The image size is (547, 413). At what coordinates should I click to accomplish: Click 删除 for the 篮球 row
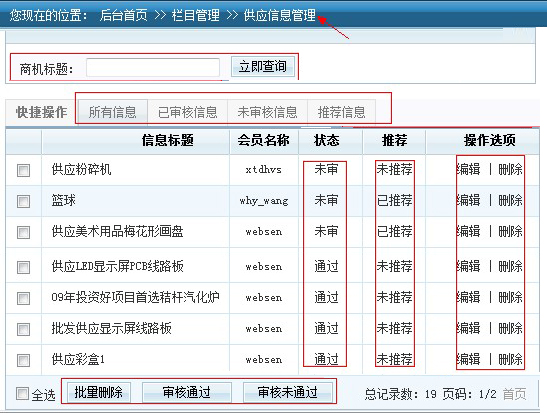tap(510, 200)
